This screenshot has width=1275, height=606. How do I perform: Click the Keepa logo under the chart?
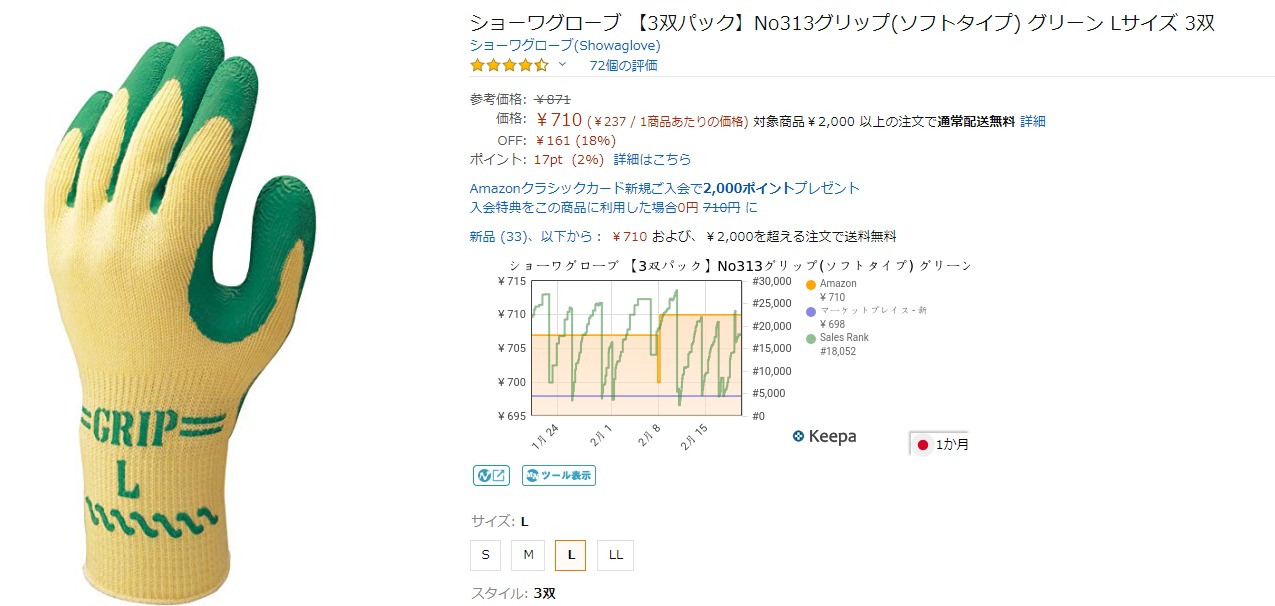[x=824, y=436]
